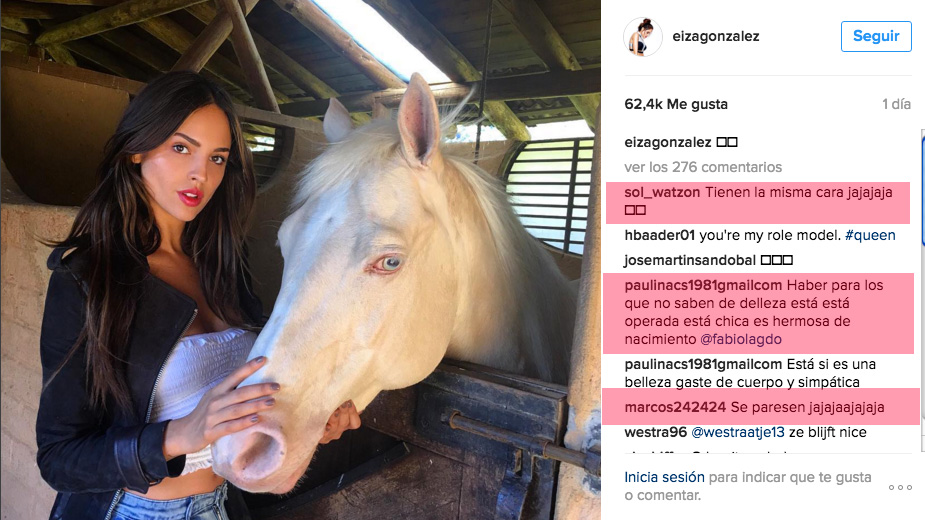Image resolution: width=925 pixels, height=520 pixels.
Task: Click the 'Inicia sesión' login link
Action: click(x=664, y=477)
